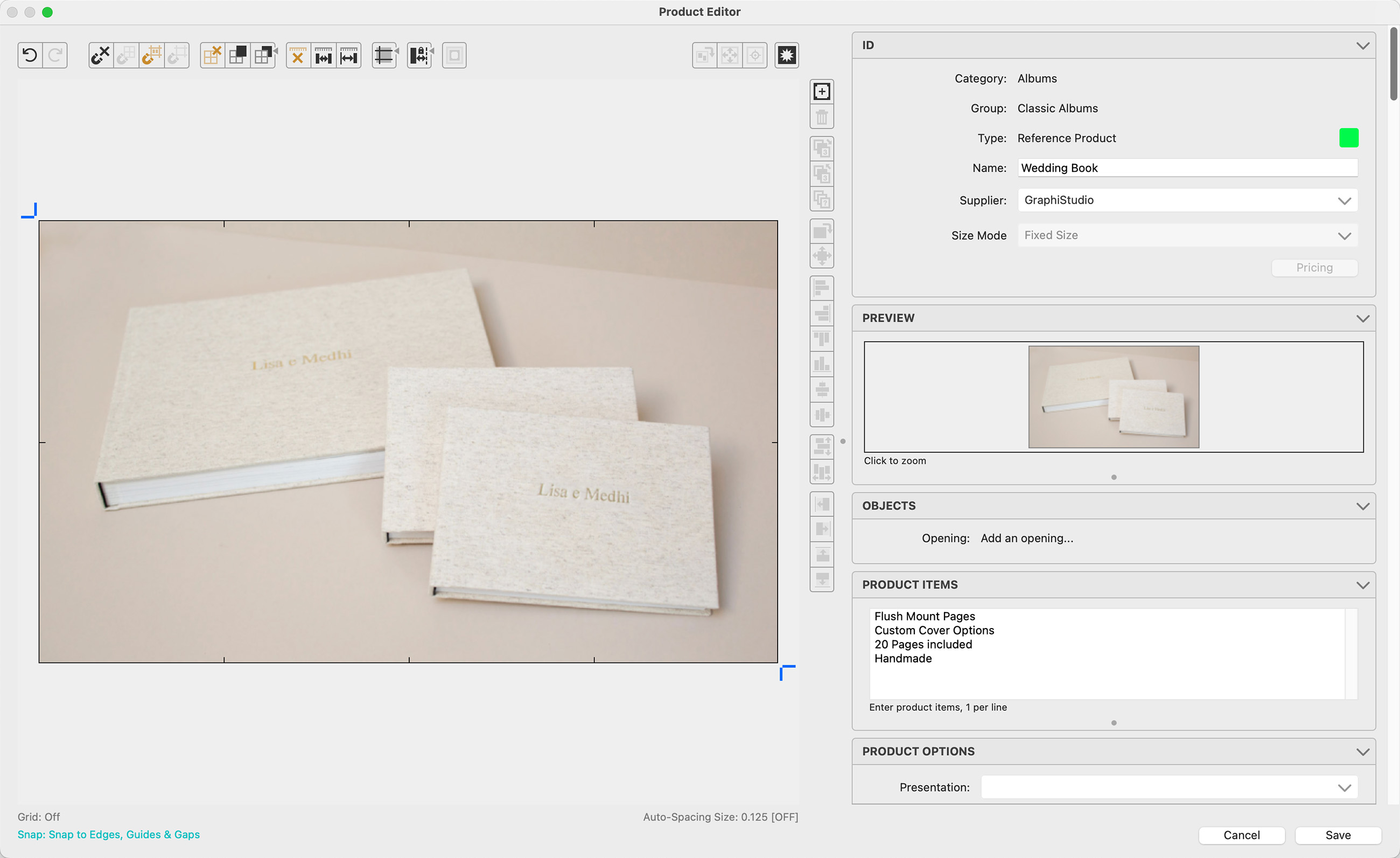Open the Supplier GraphiStudio dropdown
The height and width of the screenshot is (858, 1400).
[x=1187, y=200]
